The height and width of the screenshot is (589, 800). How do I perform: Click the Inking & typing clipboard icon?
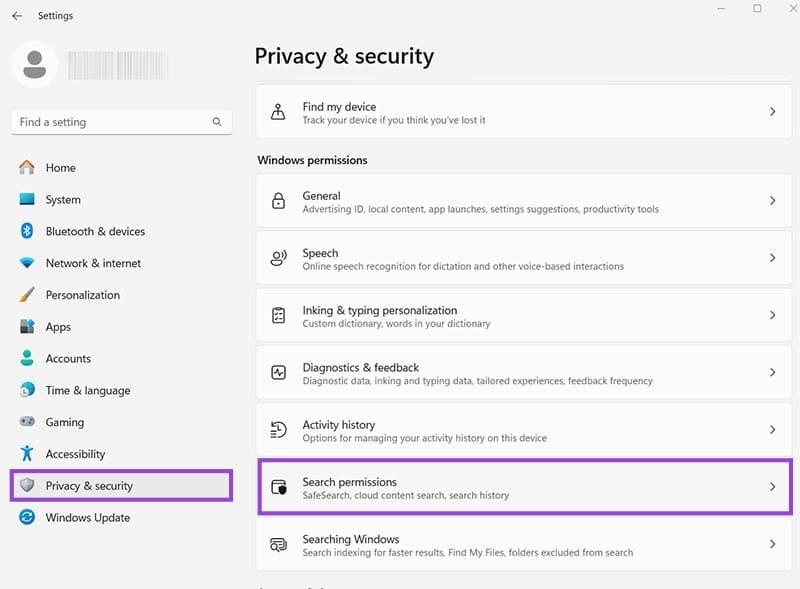pyautogui.click(x=278, y=315)
